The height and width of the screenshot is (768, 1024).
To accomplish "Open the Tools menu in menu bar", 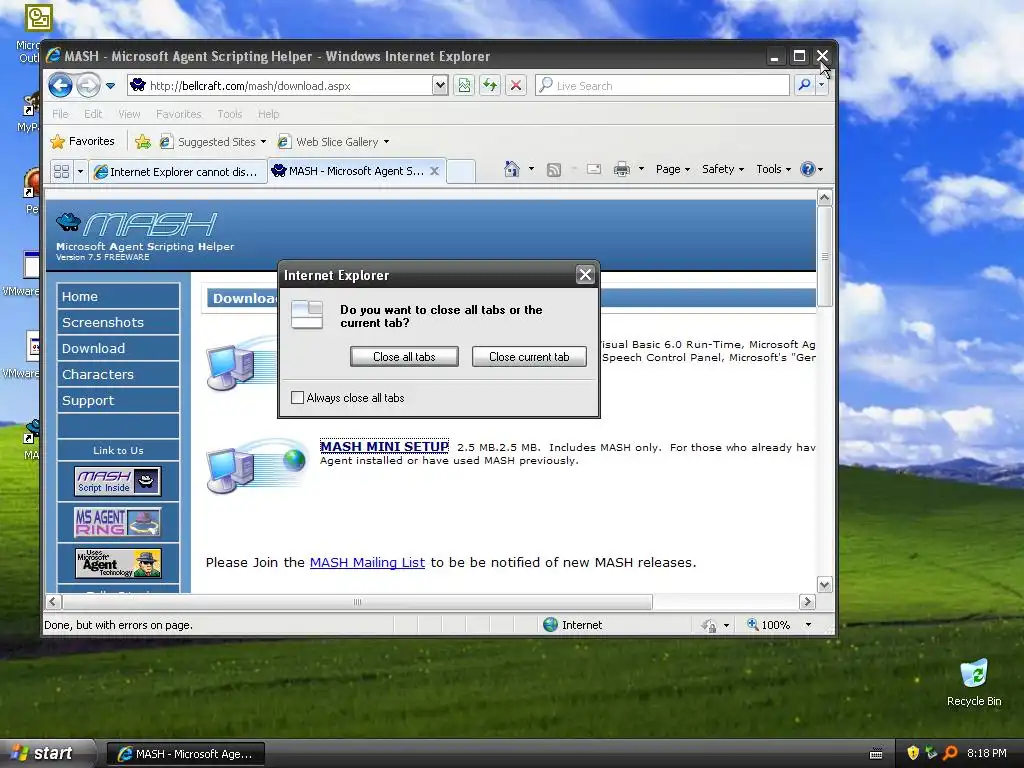I will (x=229, y=114).
